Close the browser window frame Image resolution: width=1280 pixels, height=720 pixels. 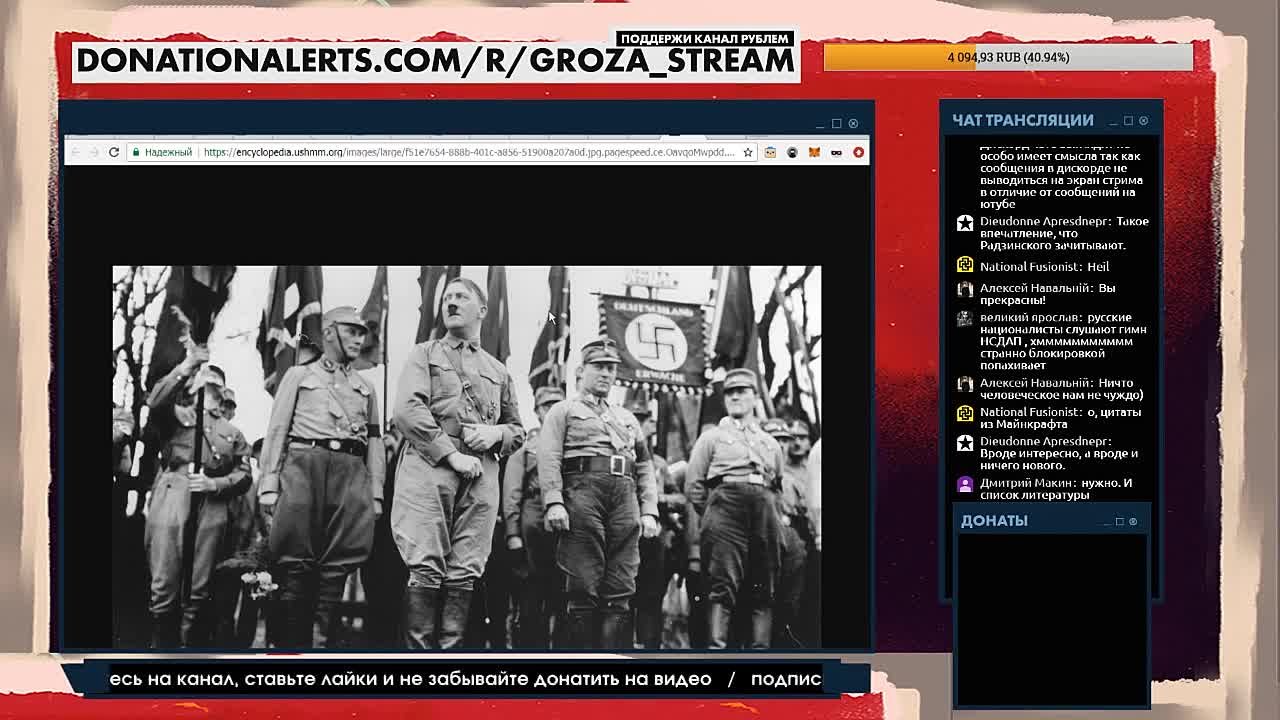pyautogui.click(x=853, y=124)
